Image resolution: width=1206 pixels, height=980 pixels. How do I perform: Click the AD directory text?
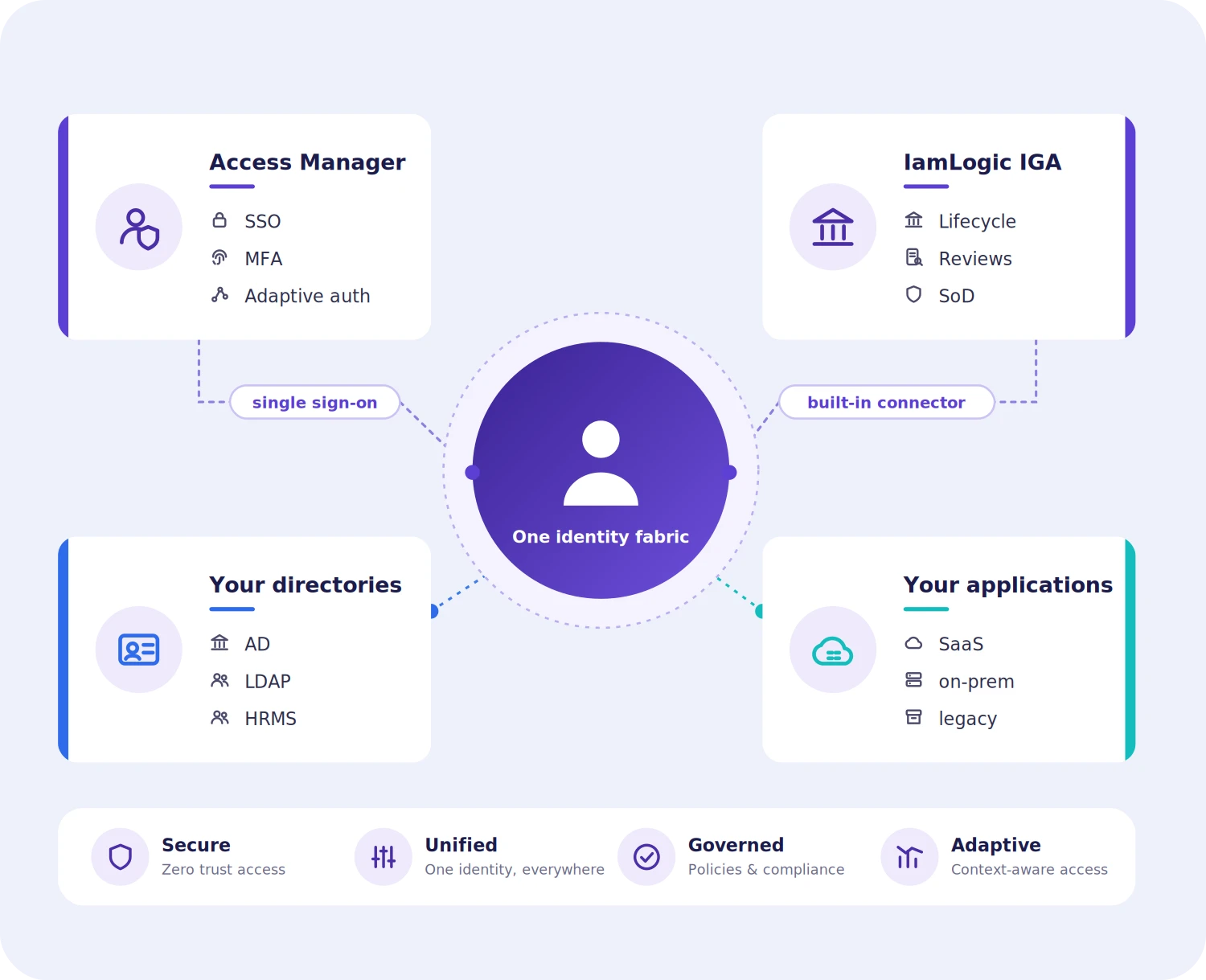(257, 644)
